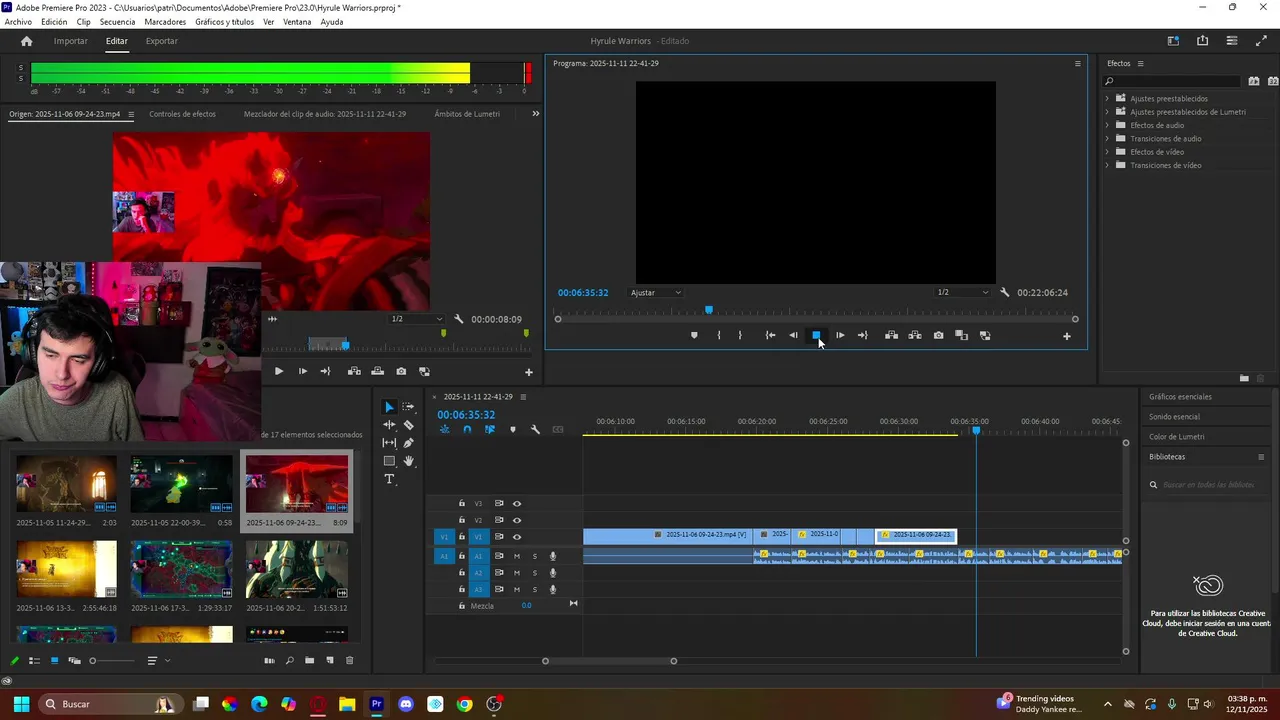Export frame from the Source monitor

tap(401, 372)
